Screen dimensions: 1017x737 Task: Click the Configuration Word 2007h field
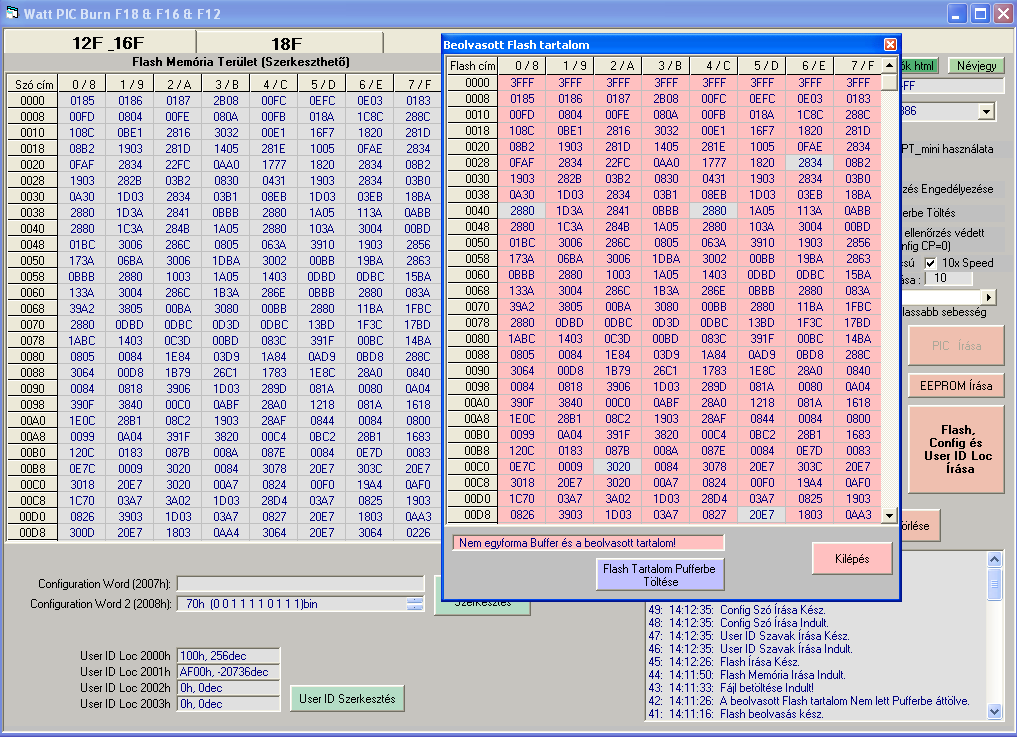(x=300, y=584)
